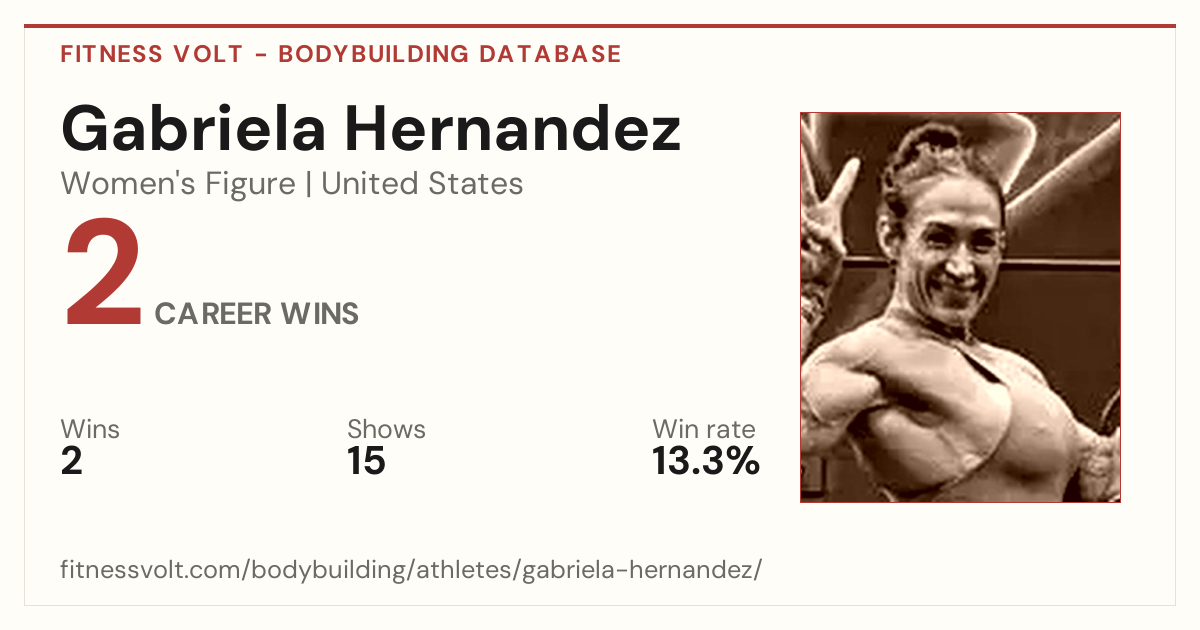Open the fitnessvolt.com athlete profile URL

pyautogui.click(x=411, y=570)
